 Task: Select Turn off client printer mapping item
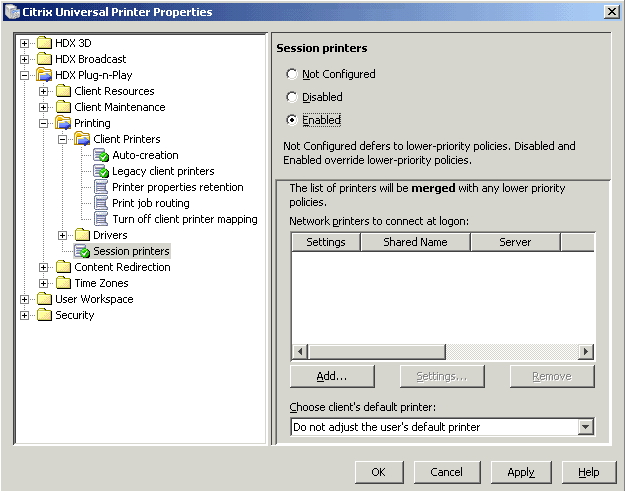[185, 219]
